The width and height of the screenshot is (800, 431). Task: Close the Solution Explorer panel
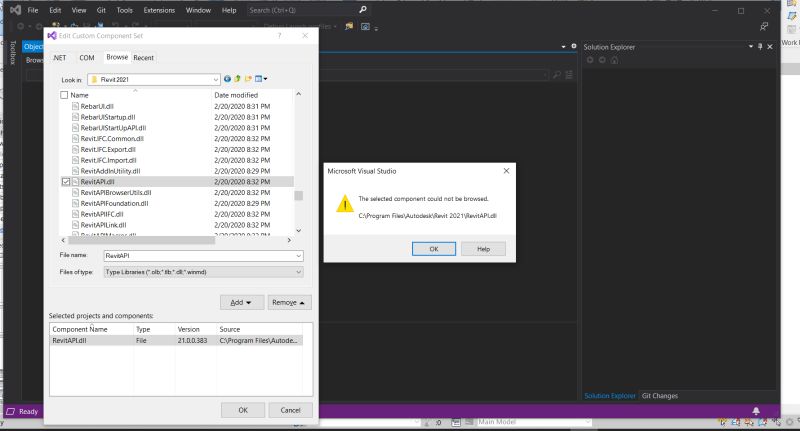tap(770, 46)
